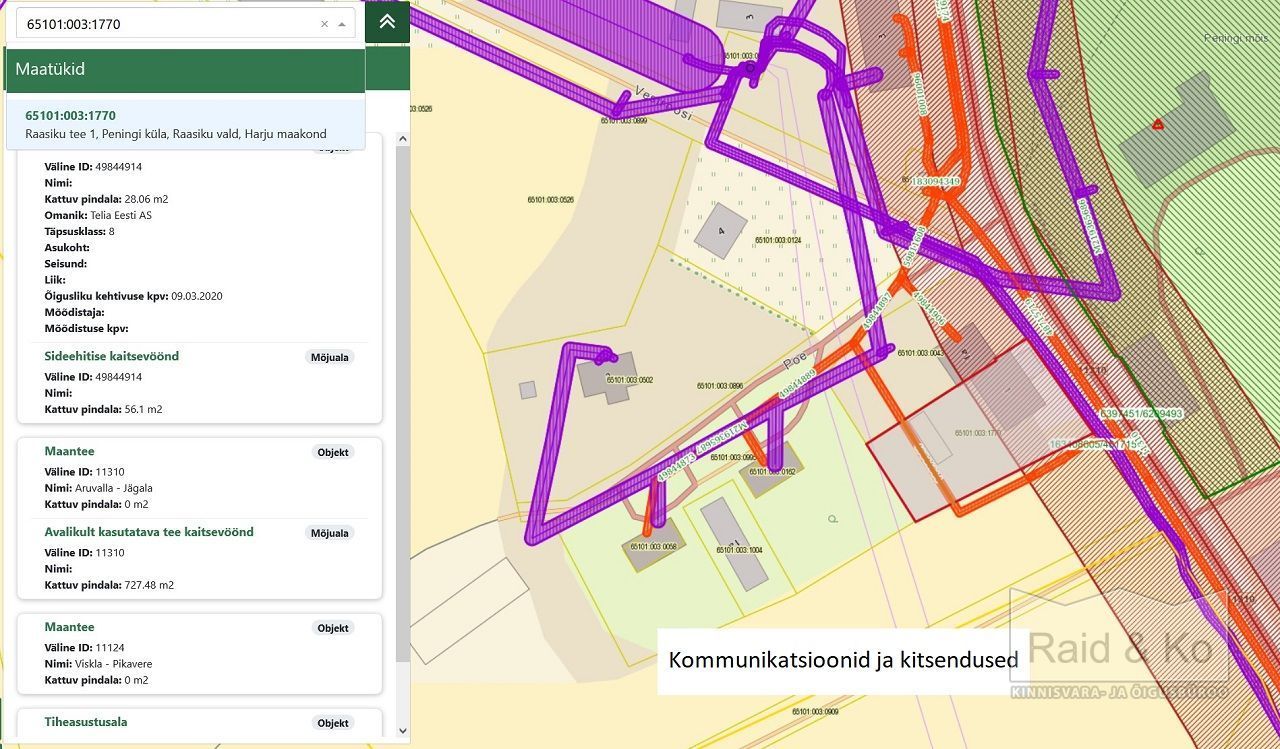Select the Maantee 11124 Viskla - Pikavere entry
This screenshot has width=1280, height=749.
point(69,627)
